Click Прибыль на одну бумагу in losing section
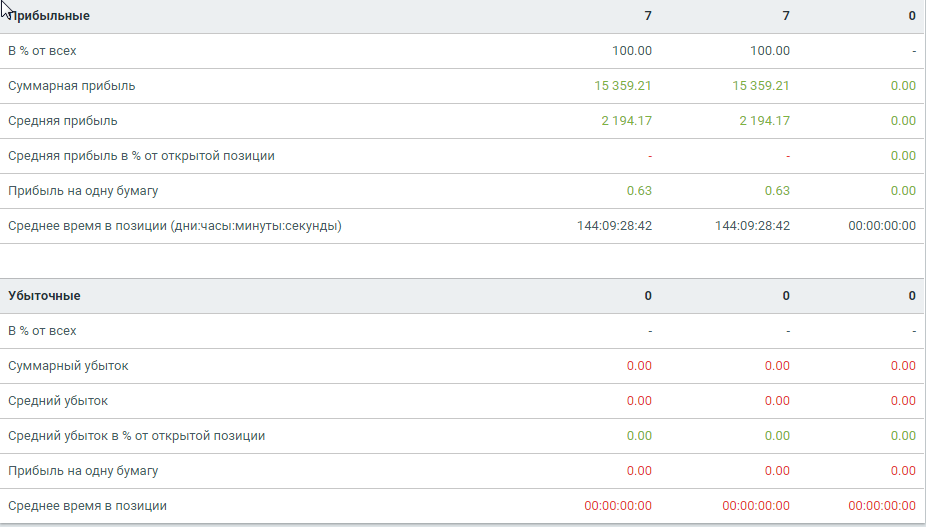Screen dimensions: 926x527 [83, 471]
